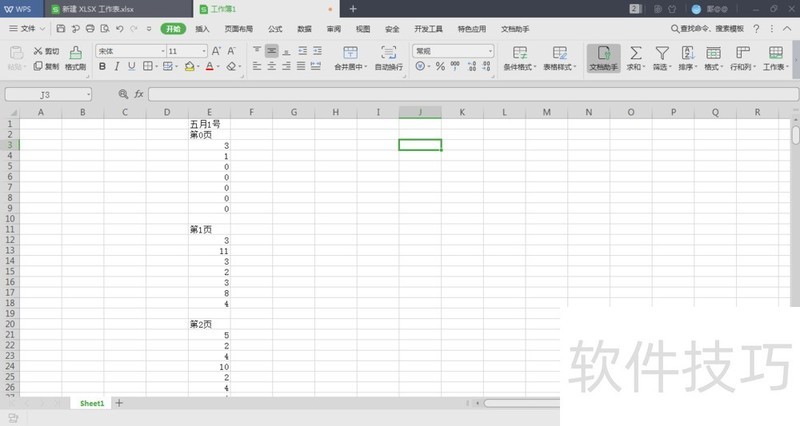Screen dimensions: 800x426
Task: Click the distributed alignment icon
Action: [316, 66]
